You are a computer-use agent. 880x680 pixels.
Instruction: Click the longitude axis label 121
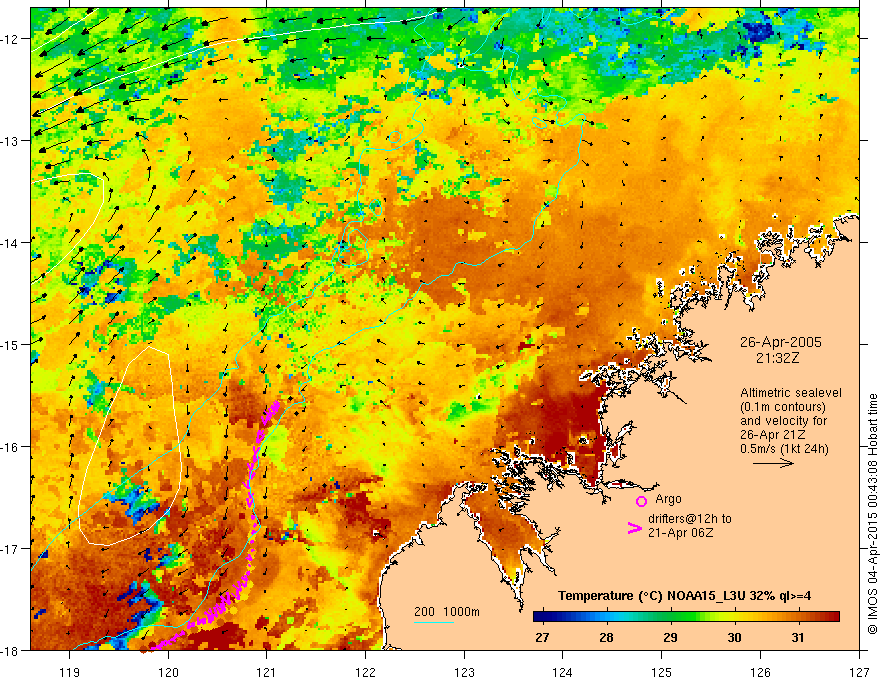pos(267,672)
